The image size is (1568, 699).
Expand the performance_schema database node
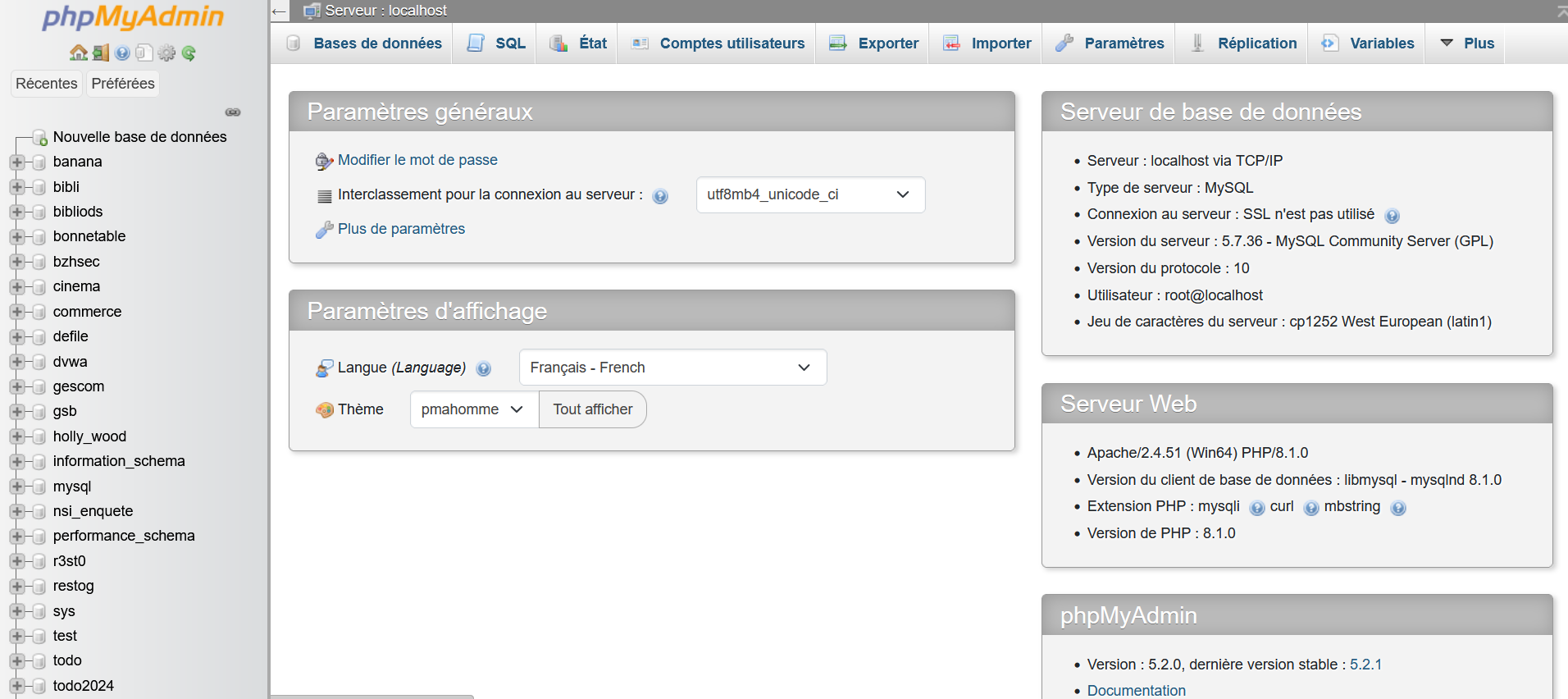(x=17, y=537)
